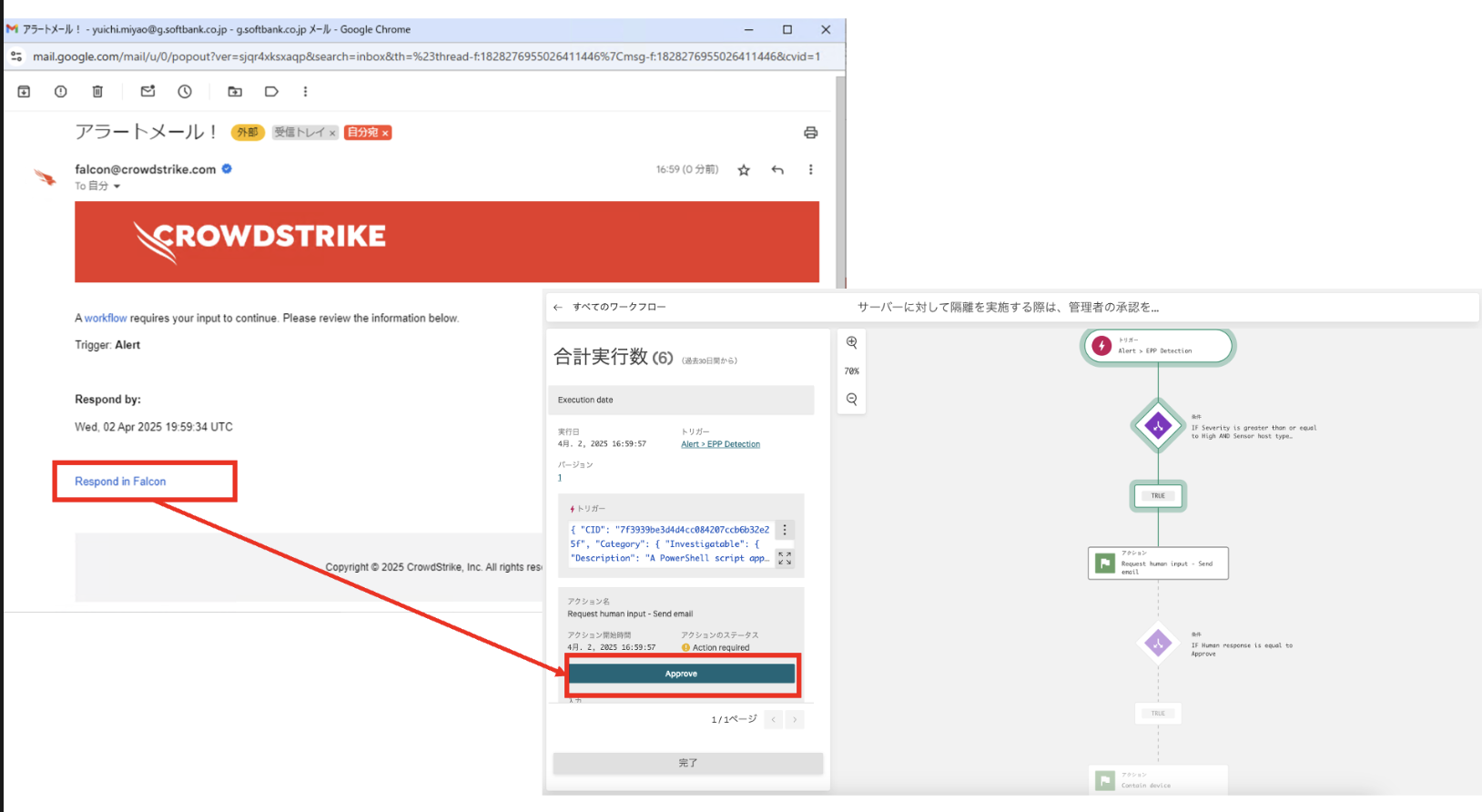Click the Respond in Falcon link
The width and height of the screenshot is (1482, 812).
click(120, 481)
